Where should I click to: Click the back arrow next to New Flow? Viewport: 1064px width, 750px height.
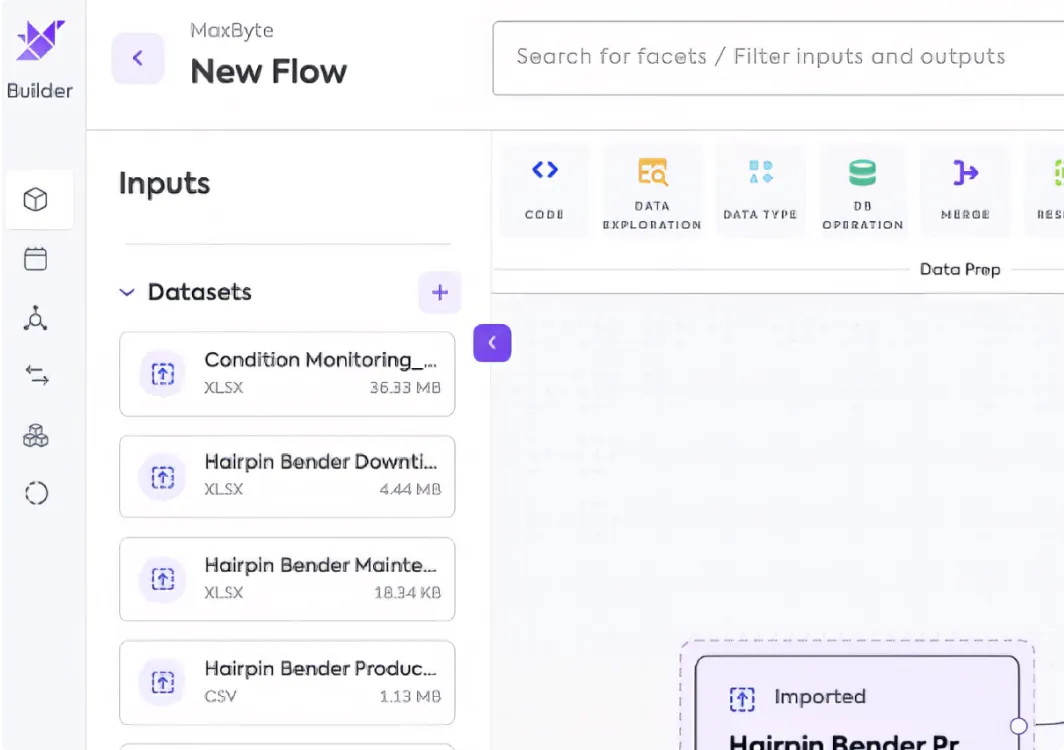click(137, 58)
